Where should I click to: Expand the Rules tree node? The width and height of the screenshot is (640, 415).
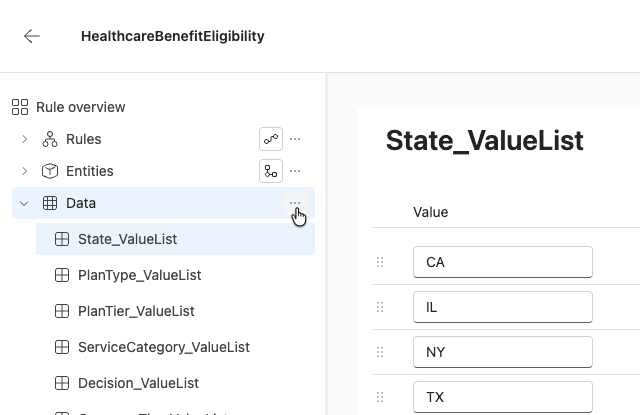click(24, 139)
